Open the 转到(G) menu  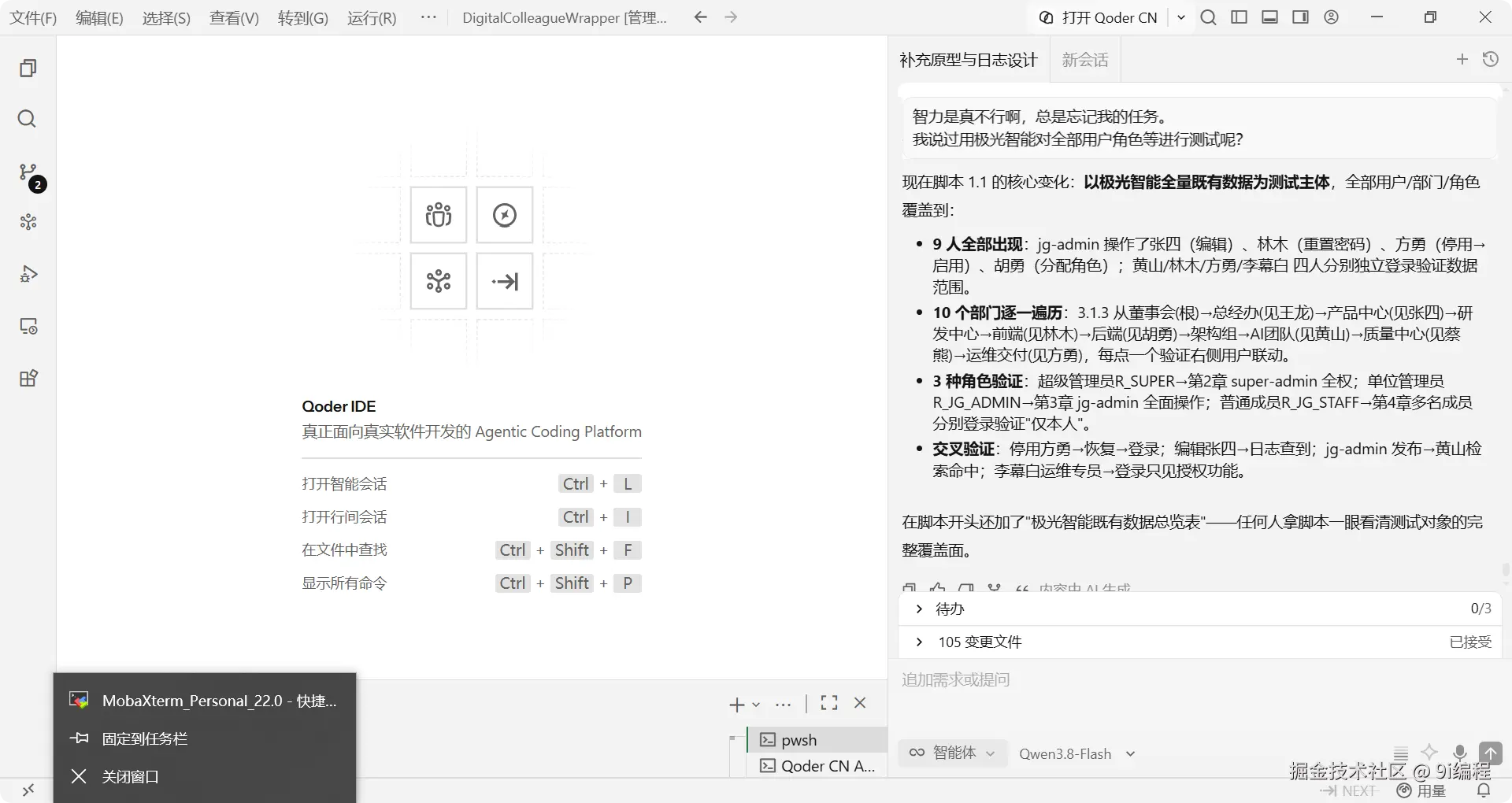[x=303, y=17]
